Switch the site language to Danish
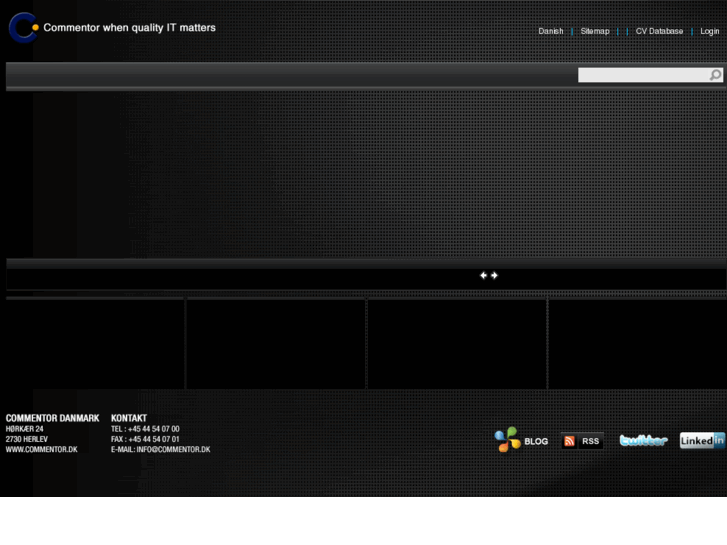This screenshot has width=727, height=545. (551, 31)
